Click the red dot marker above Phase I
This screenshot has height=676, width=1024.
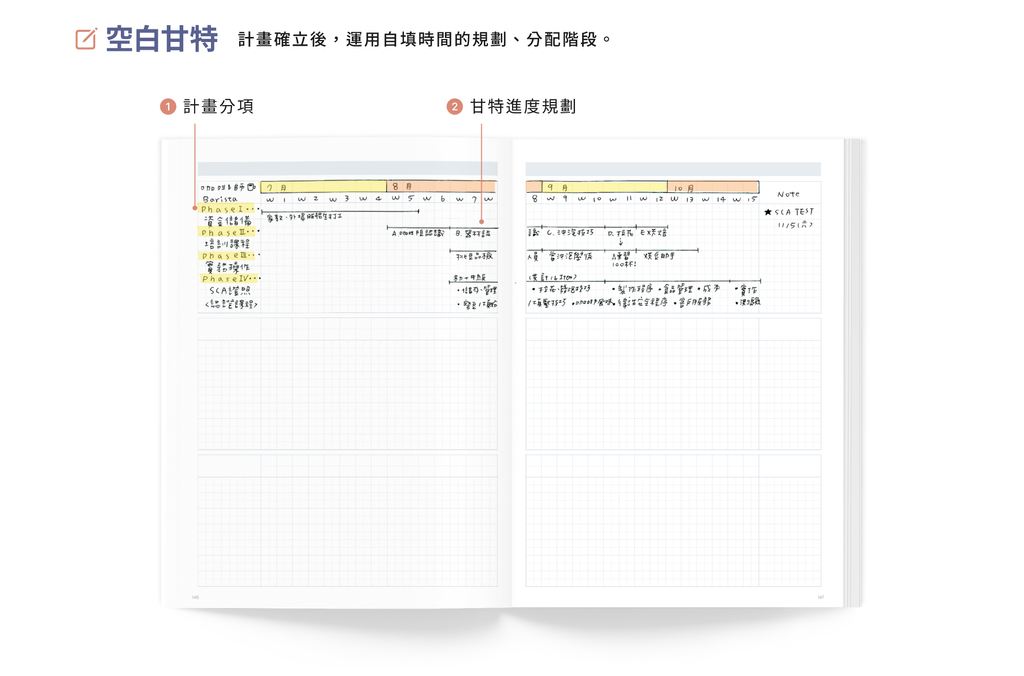click(x=194, y=208)
